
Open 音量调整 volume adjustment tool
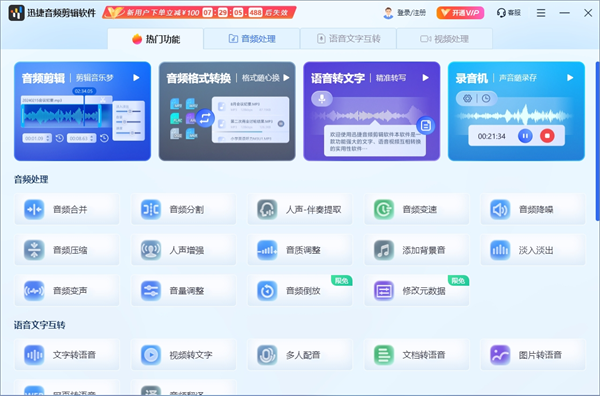(x=184, y=290)
